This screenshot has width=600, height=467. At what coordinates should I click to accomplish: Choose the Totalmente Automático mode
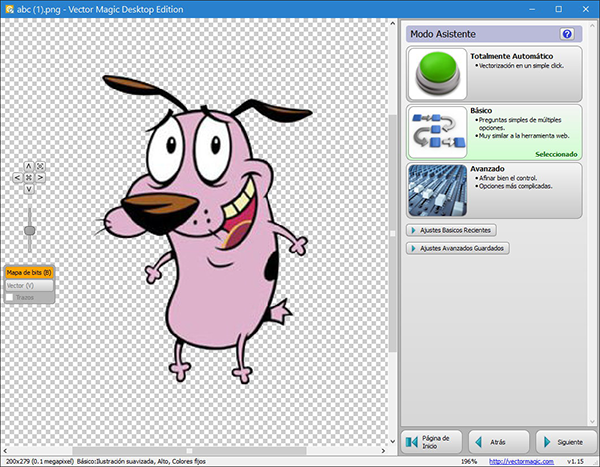494,74
